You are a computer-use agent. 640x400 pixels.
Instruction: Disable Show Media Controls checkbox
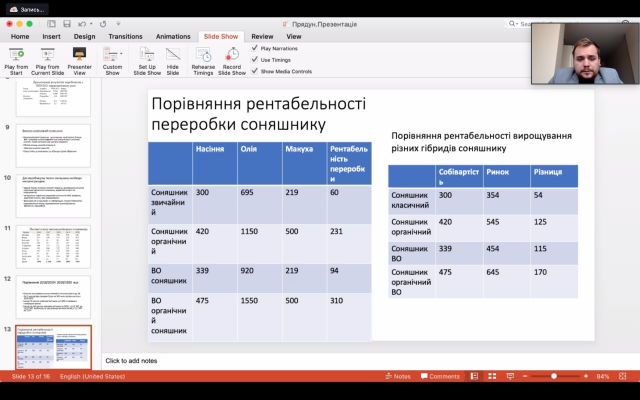coord(255,71)
